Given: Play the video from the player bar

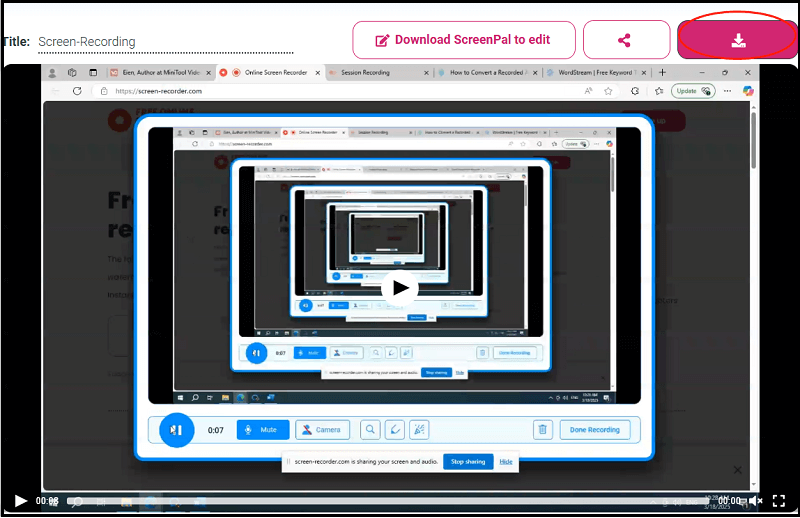Looking at the screenshot, I should click(20, 501).
